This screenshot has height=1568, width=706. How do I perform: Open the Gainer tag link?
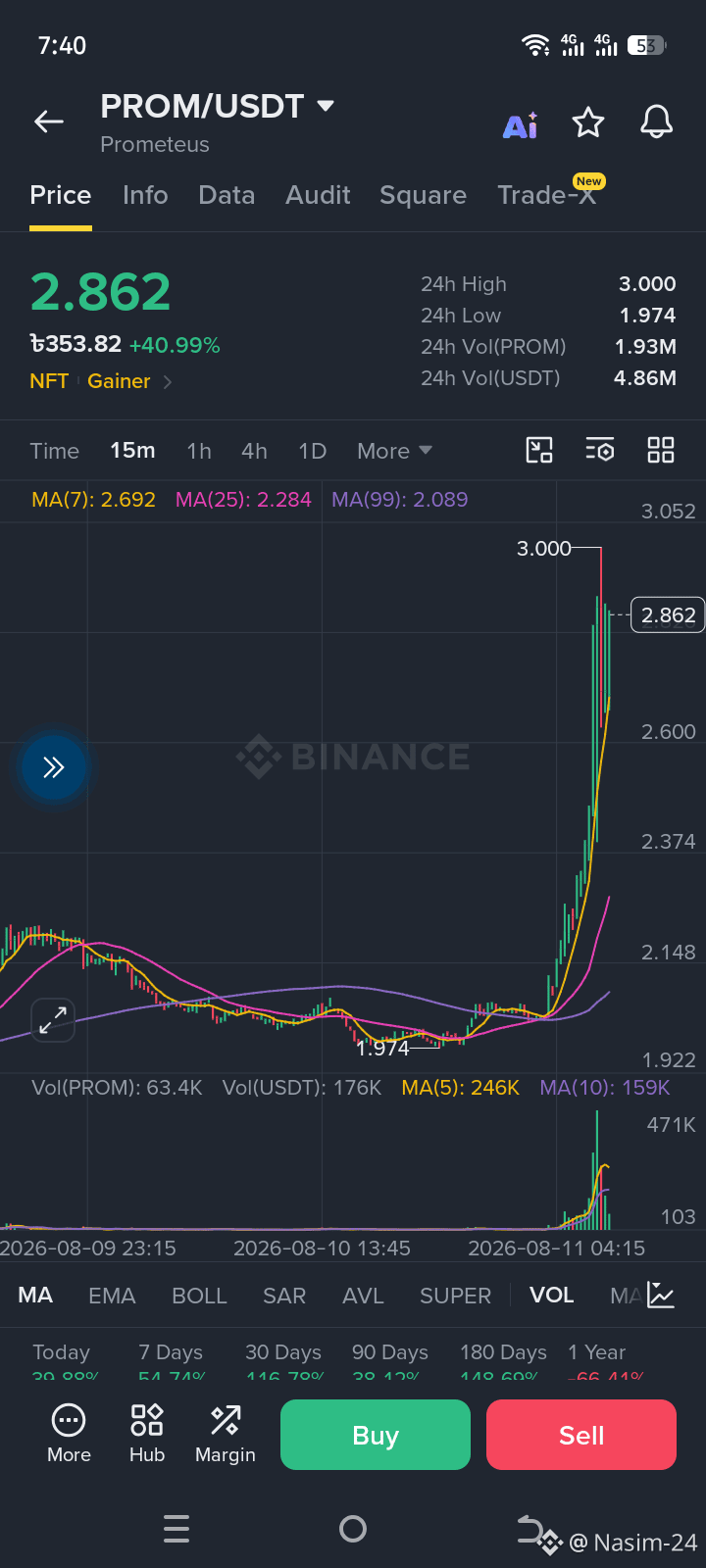coord(119,381)
